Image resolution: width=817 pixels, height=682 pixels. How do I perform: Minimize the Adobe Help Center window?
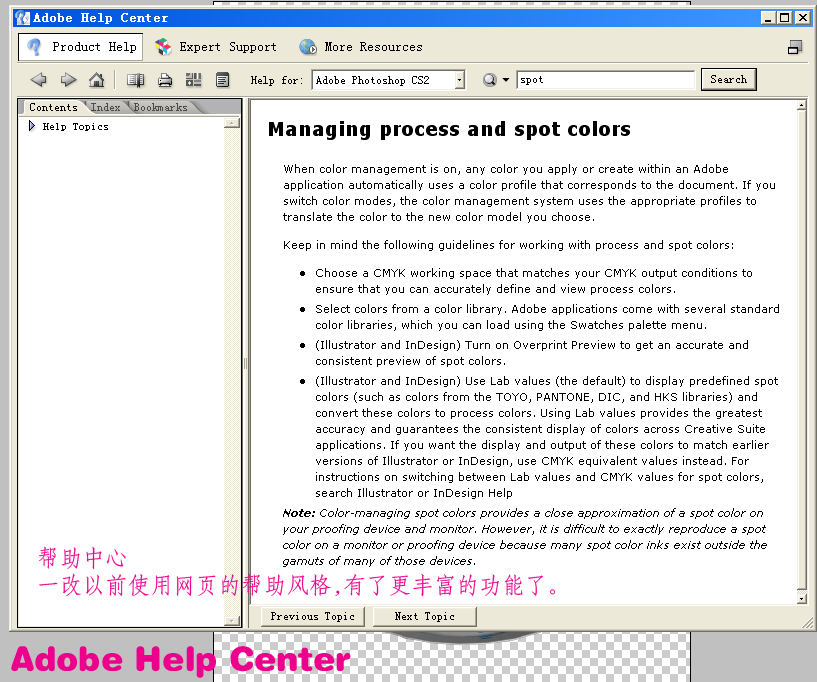768,18
